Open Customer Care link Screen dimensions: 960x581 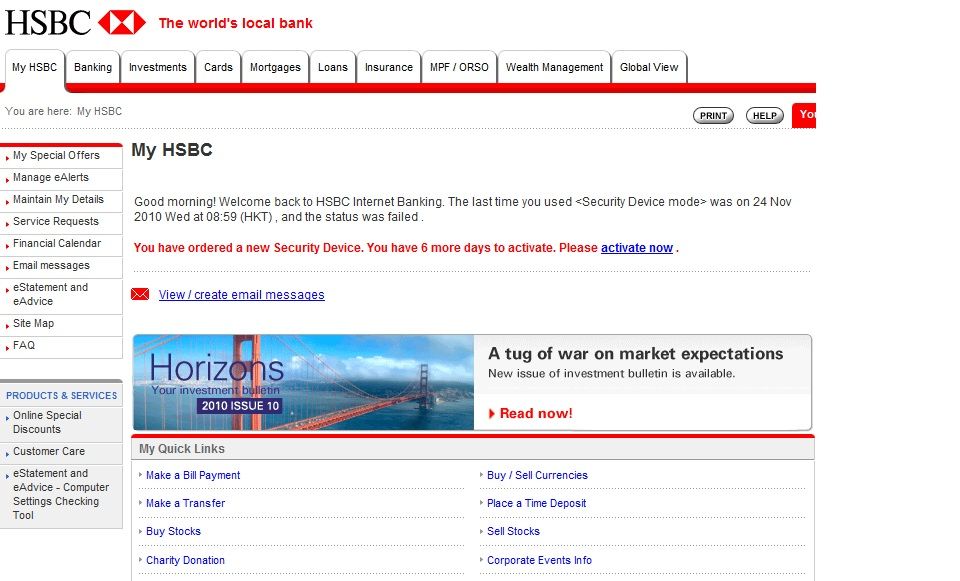pos(49,451)
